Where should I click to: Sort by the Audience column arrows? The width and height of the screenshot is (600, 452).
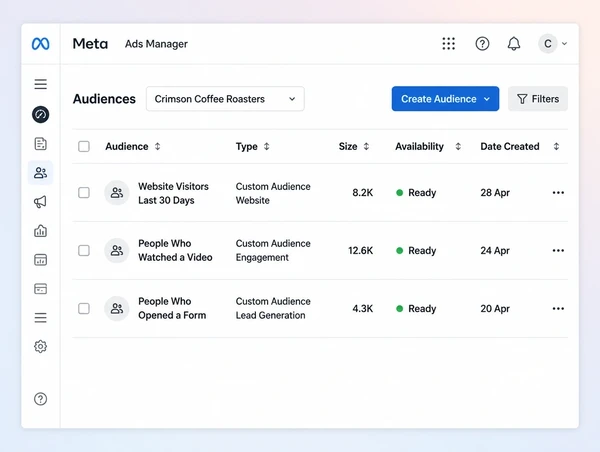point(157,146)
